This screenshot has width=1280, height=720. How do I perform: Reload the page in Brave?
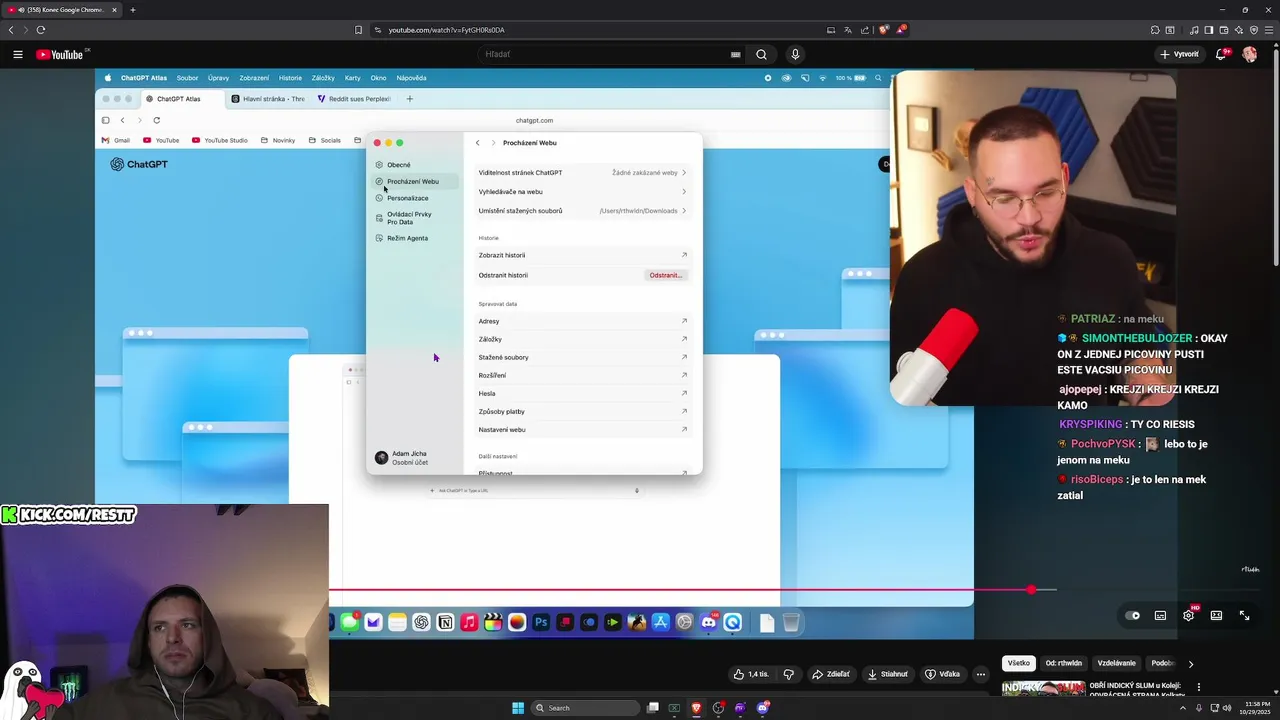click(40, 30)
